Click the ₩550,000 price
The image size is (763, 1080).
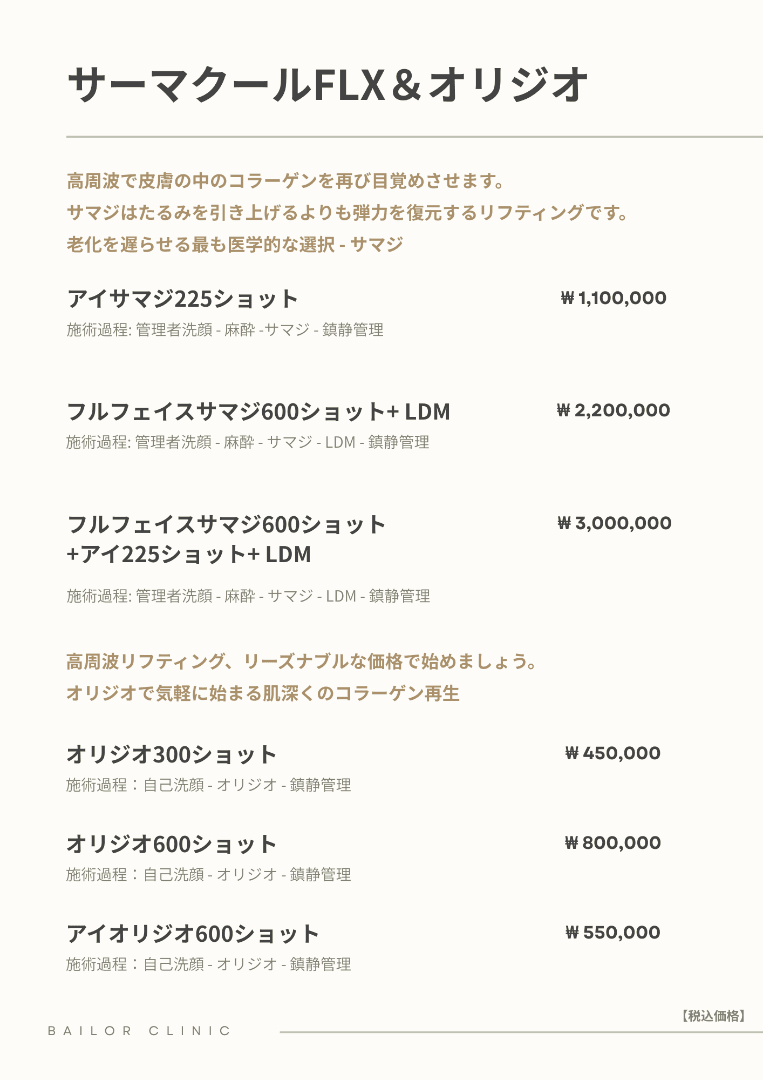pyautogui.click(x=613, y=933)
